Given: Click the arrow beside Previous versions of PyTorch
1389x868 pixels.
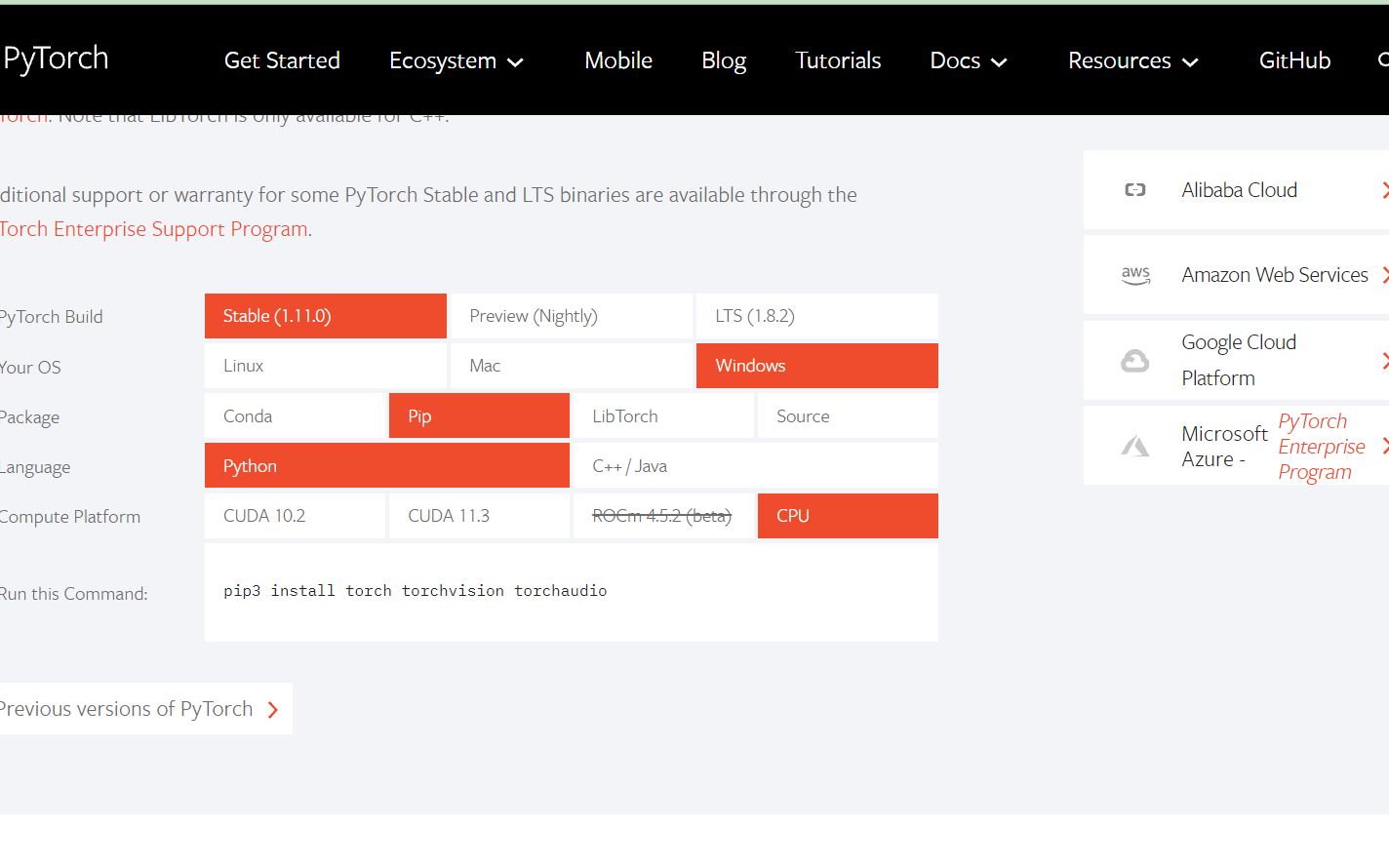Looking at the screenshot, I should pyautogui.click(x=273, y=710).
